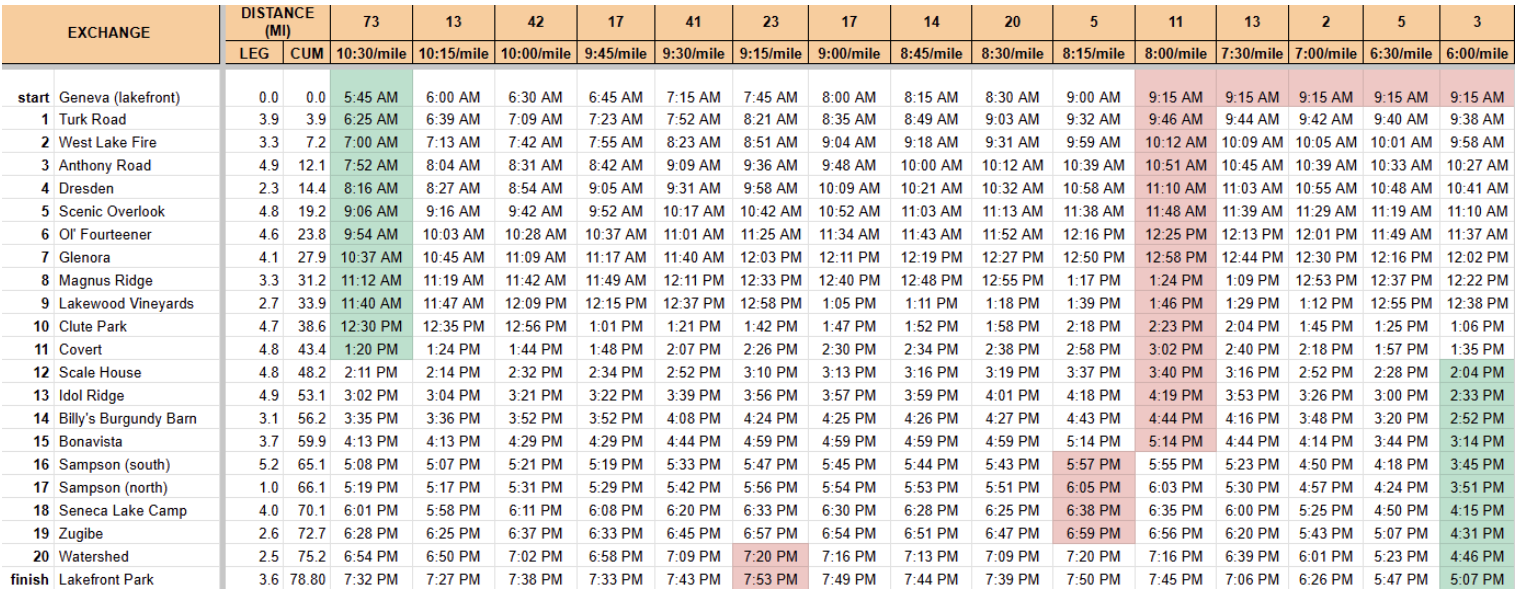Click the green 5:45 AM Geneva start time

370,97
